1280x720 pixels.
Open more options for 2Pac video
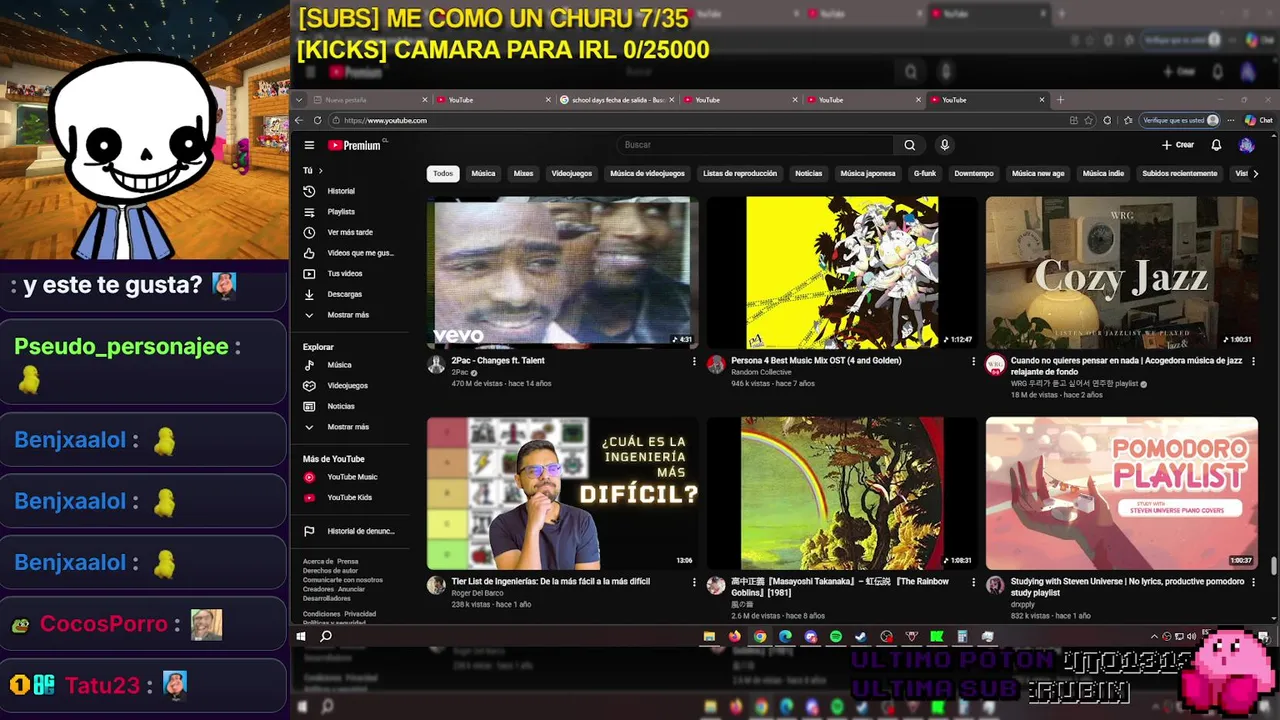click(x=694, y=362)
